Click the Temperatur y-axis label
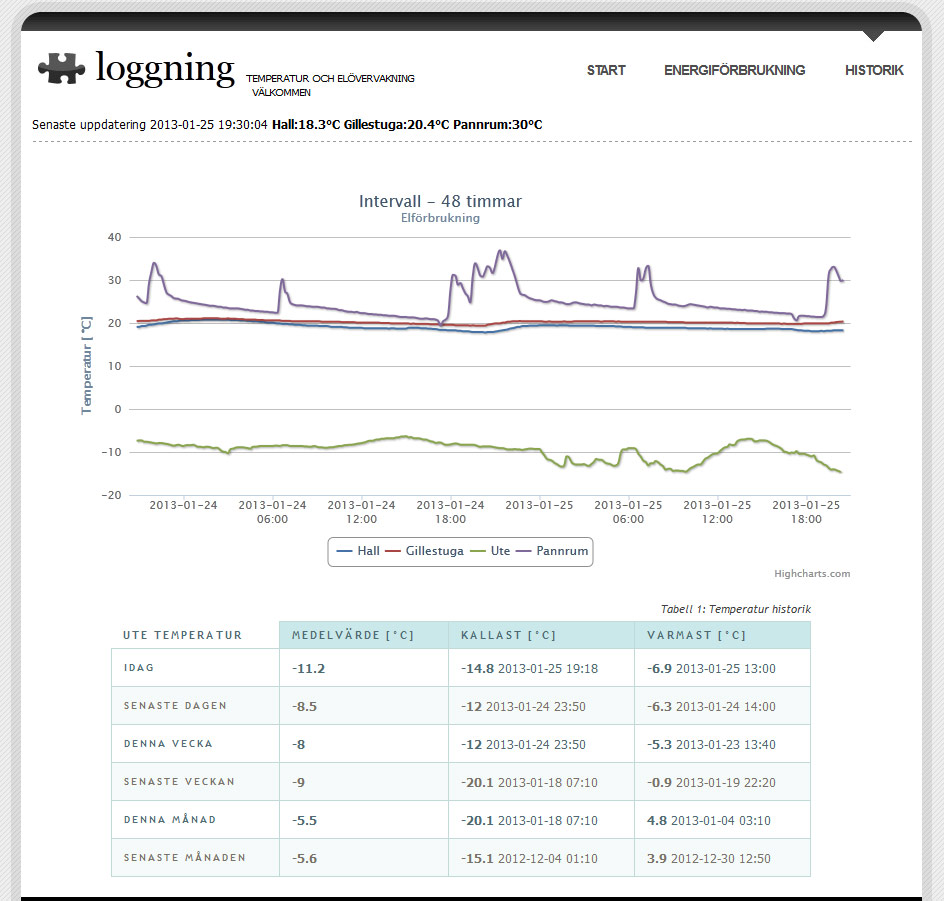944x901 pixels. point(87,365)
